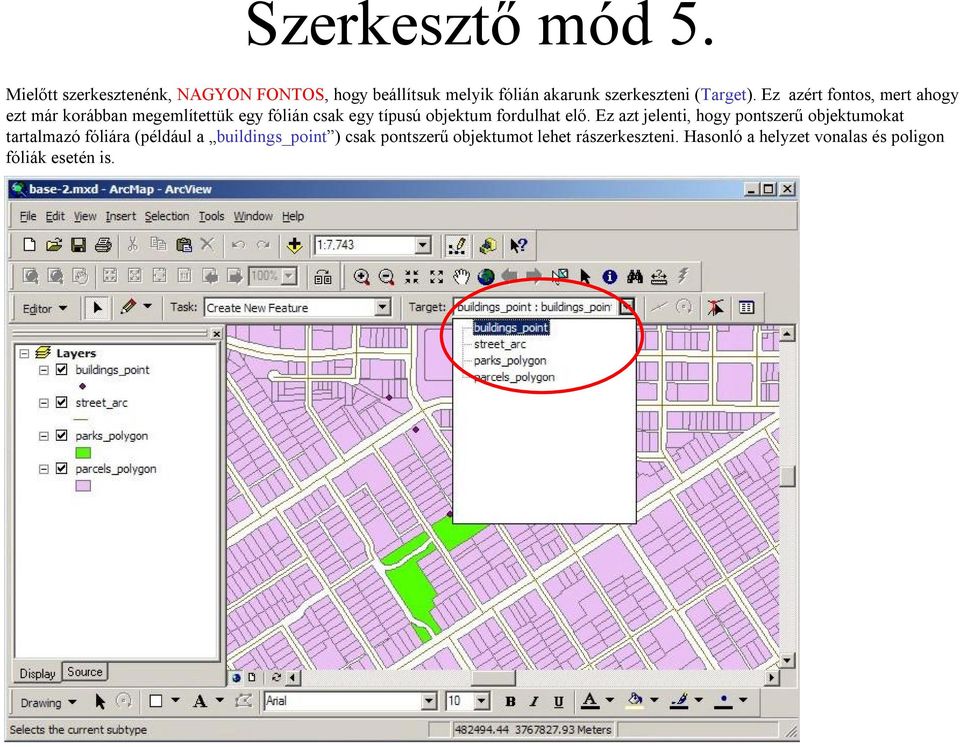Choose street_arc in Target list
This screenshot has height=747, width=960.
500,344
